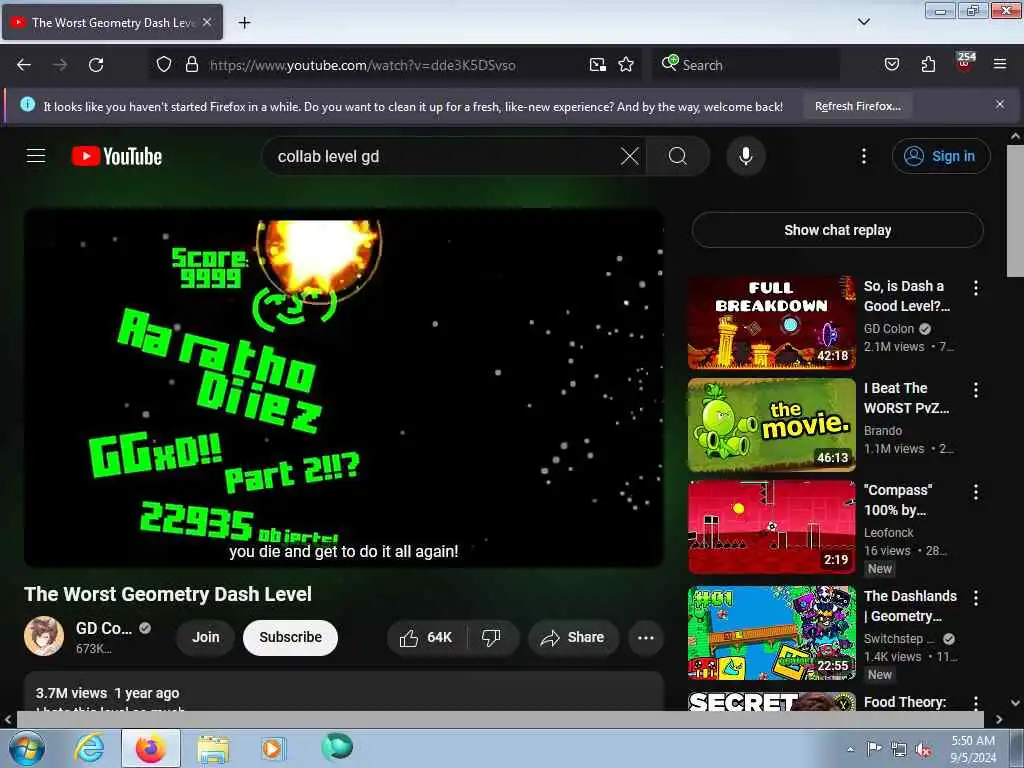1024x768 pixels.
Task: Click the '3.7M views 1 year ago' description text
Action: click(107, 693)
